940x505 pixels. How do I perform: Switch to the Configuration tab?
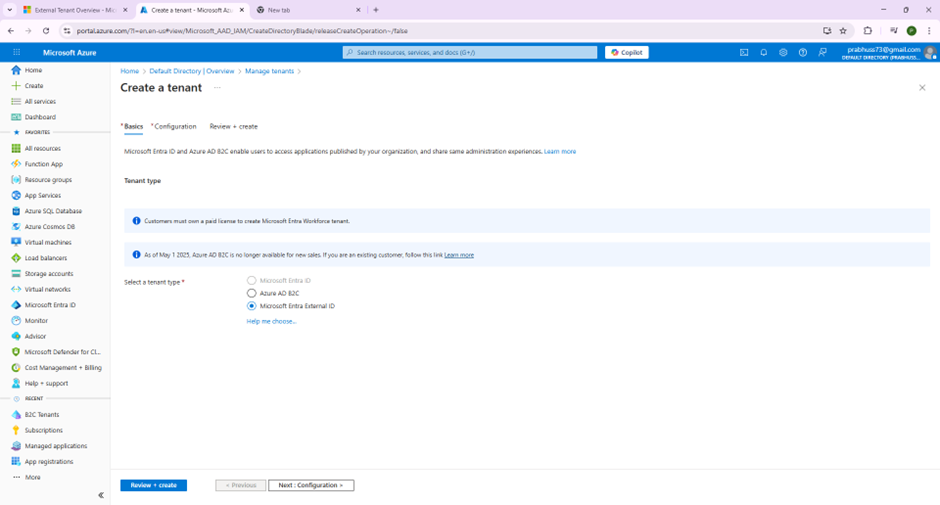pyautogui.click(x=174, y=127)
